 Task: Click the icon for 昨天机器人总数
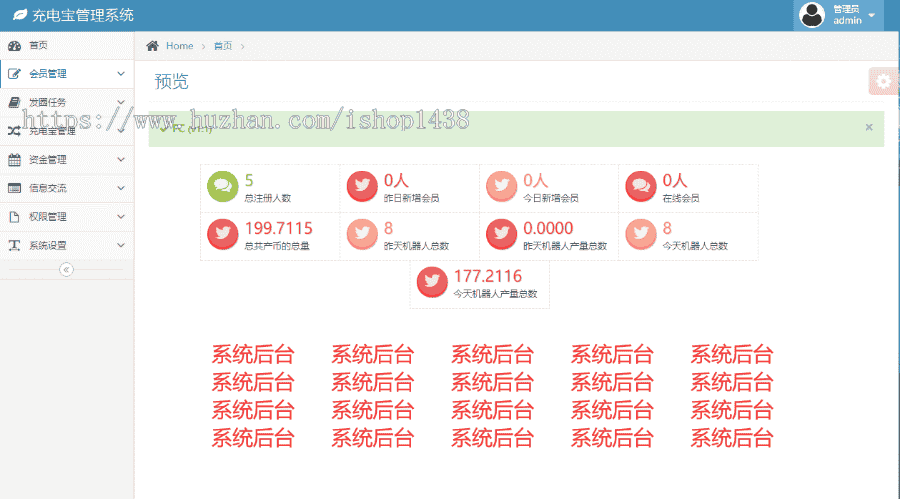[362, 234]
